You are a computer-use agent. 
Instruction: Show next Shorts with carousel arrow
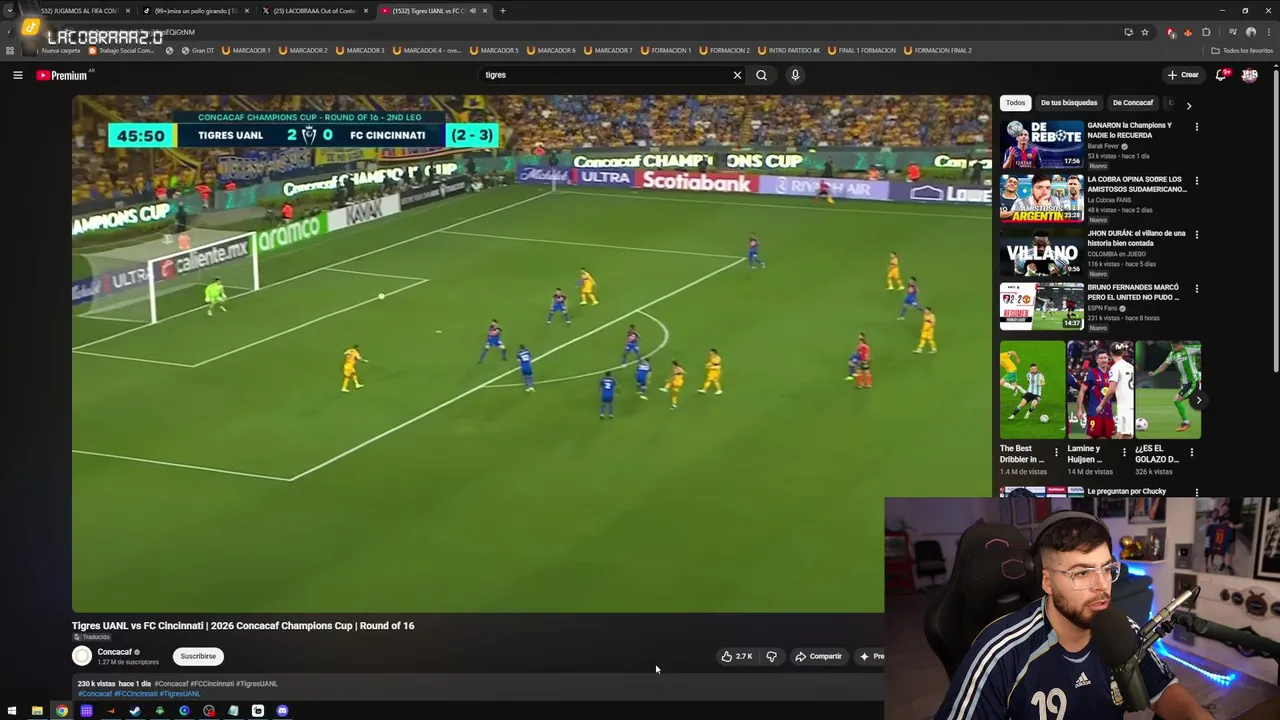tap(1198, 400)
